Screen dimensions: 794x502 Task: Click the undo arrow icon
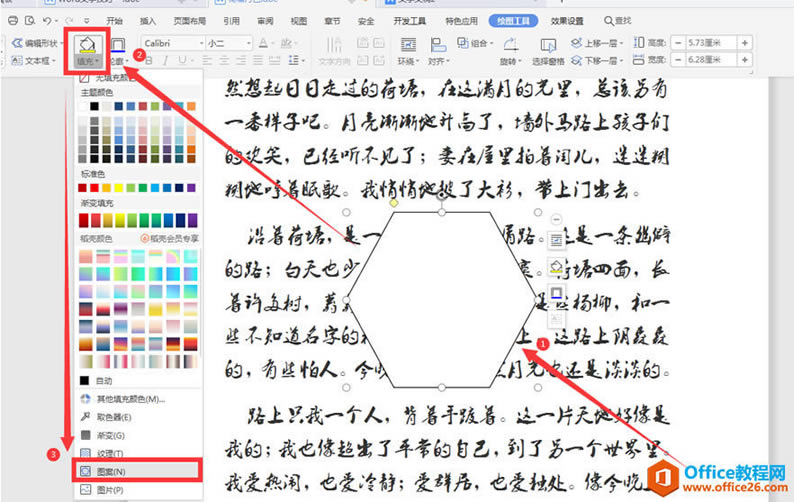point(47,21)
